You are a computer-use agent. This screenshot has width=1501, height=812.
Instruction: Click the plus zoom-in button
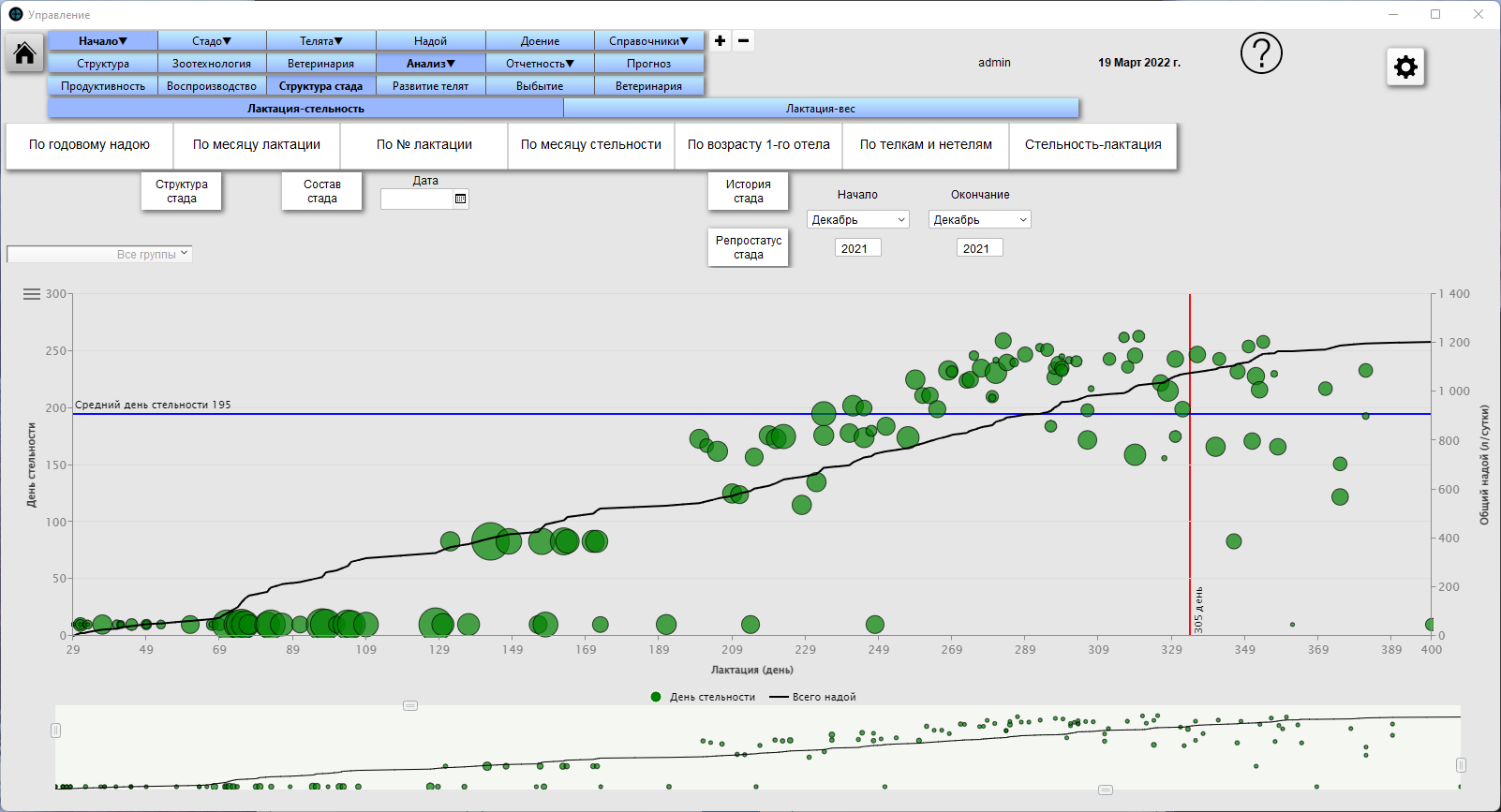click(x=720, y=40)
